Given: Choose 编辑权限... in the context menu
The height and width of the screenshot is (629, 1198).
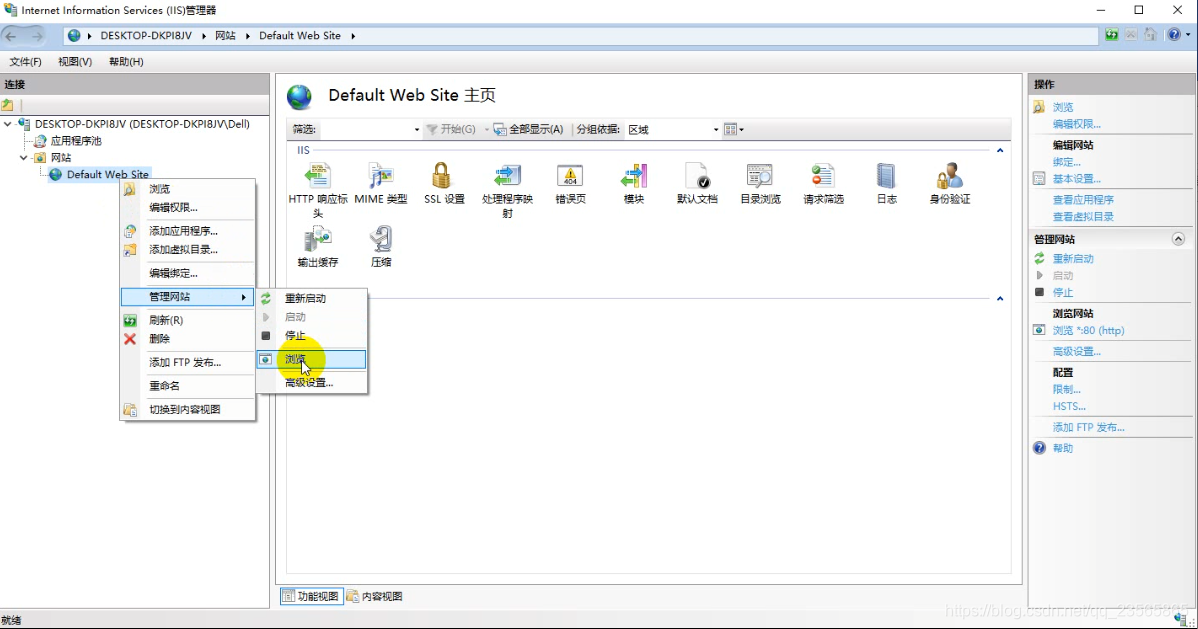Looking at the screenshot, I should (x=188, y=207).
